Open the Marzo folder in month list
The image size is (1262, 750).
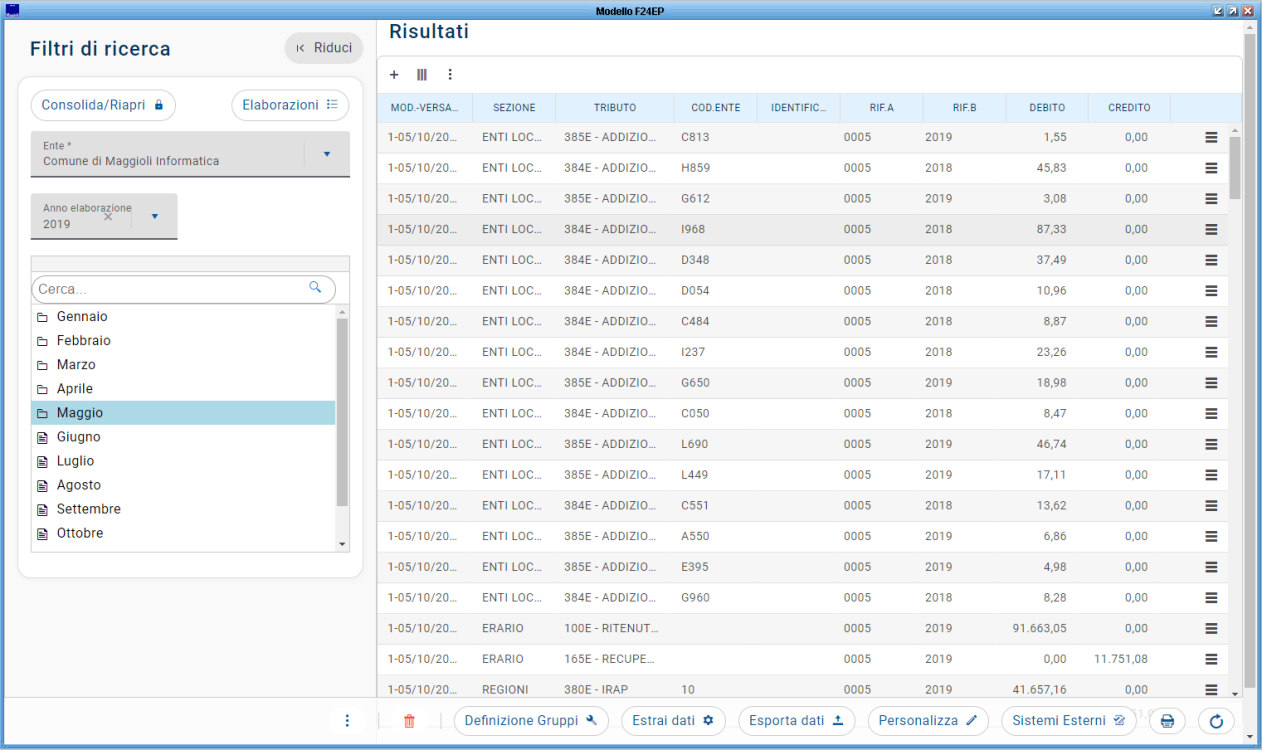coord(76,365)
